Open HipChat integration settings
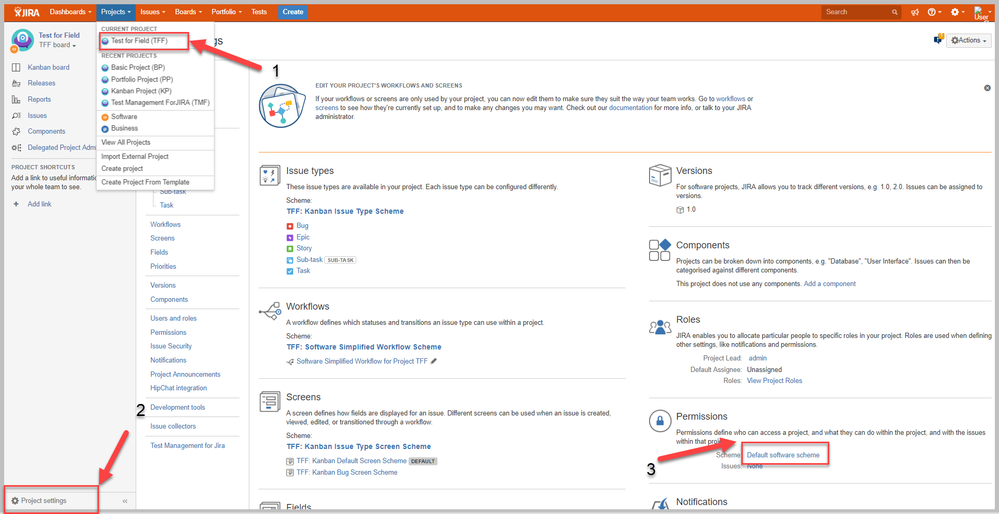Viewport: 999px width, 514px height. (x=178, y=387)
